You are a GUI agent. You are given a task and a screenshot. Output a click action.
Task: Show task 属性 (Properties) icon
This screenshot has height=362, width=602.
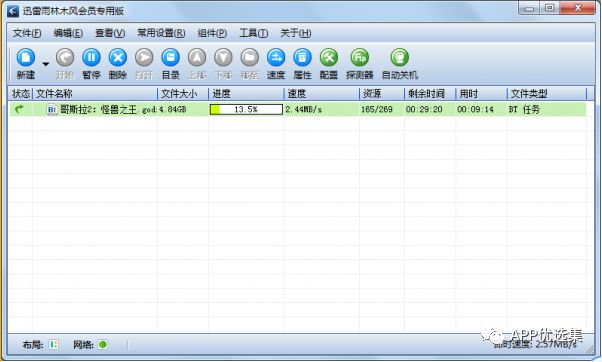pyautogui.click(x=303, y=58)
